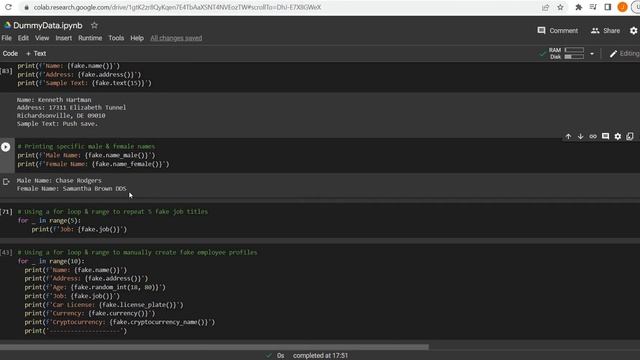Select cell [43] execution count

[6, 252]
